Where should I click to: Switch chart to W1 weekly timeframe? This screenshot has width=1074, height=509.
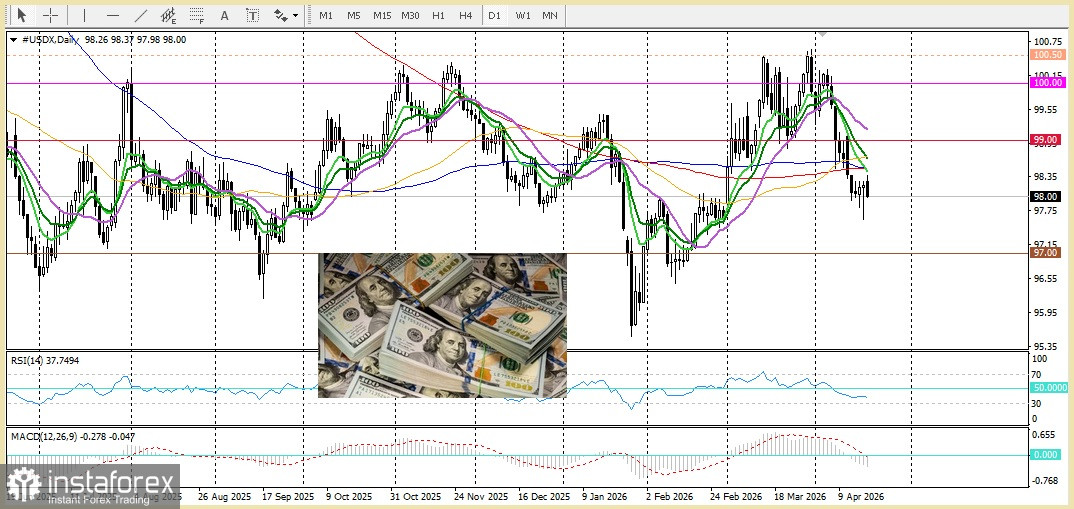522,16
